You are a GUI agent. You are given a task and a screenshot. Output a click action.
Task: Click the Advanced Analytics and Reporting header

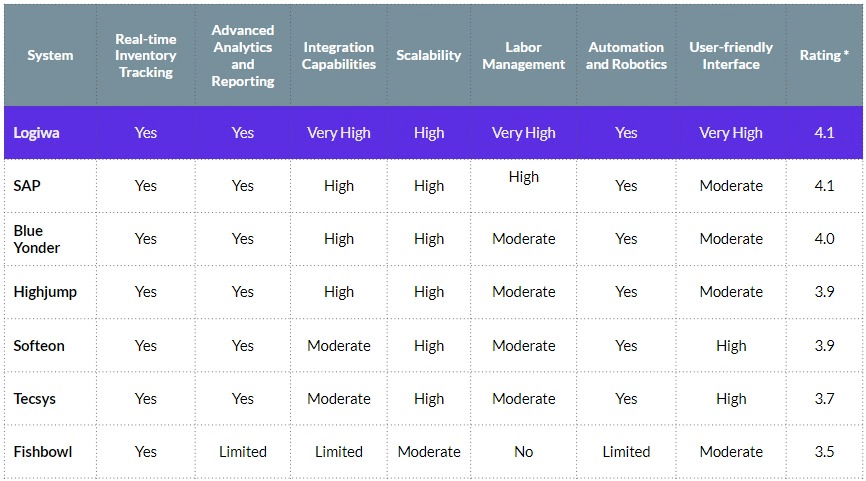pos(243,55)
